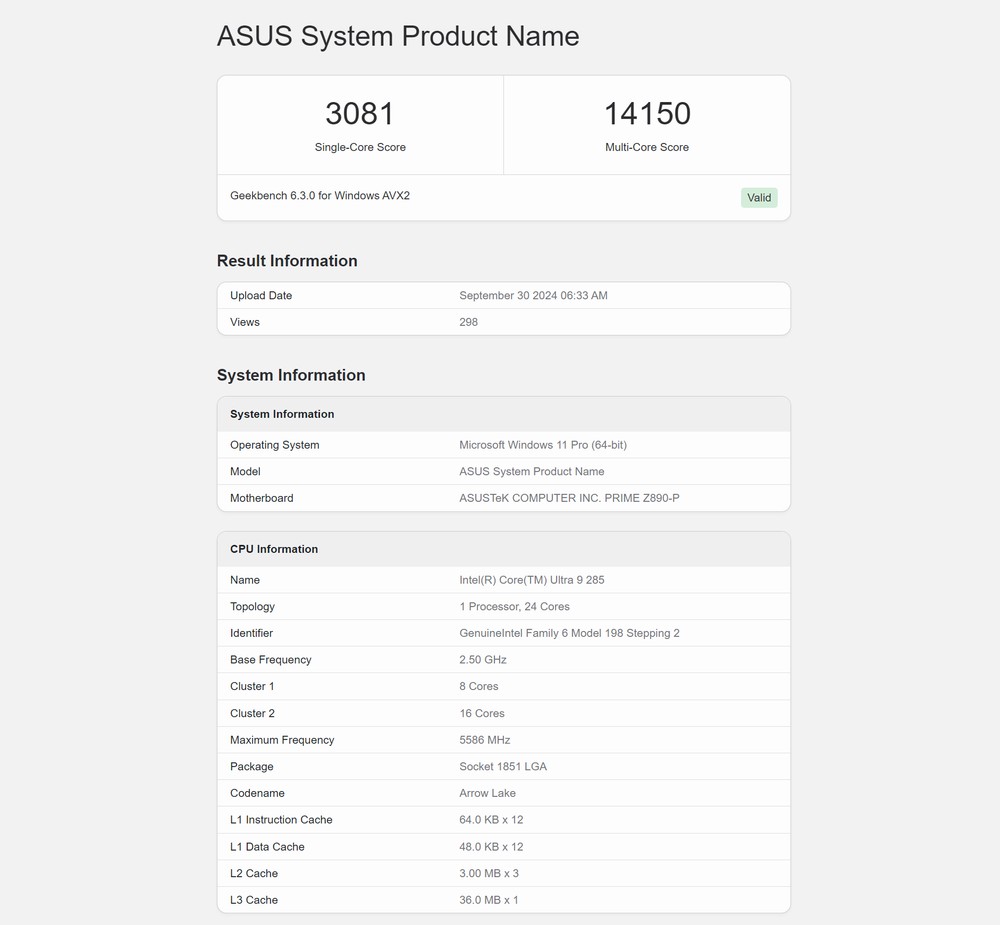1000x925 pixels.
Task: Click the Identifier row label
Action: pyautogui.click(x=251, y=633)
